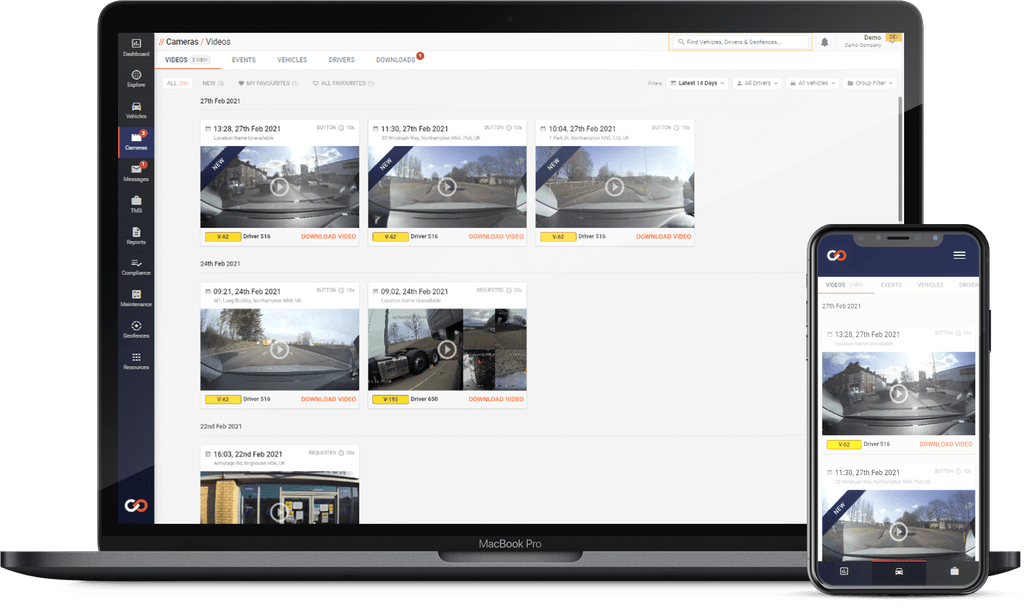Tap the phone bottom bar briefcase icon

coord(954,571)
